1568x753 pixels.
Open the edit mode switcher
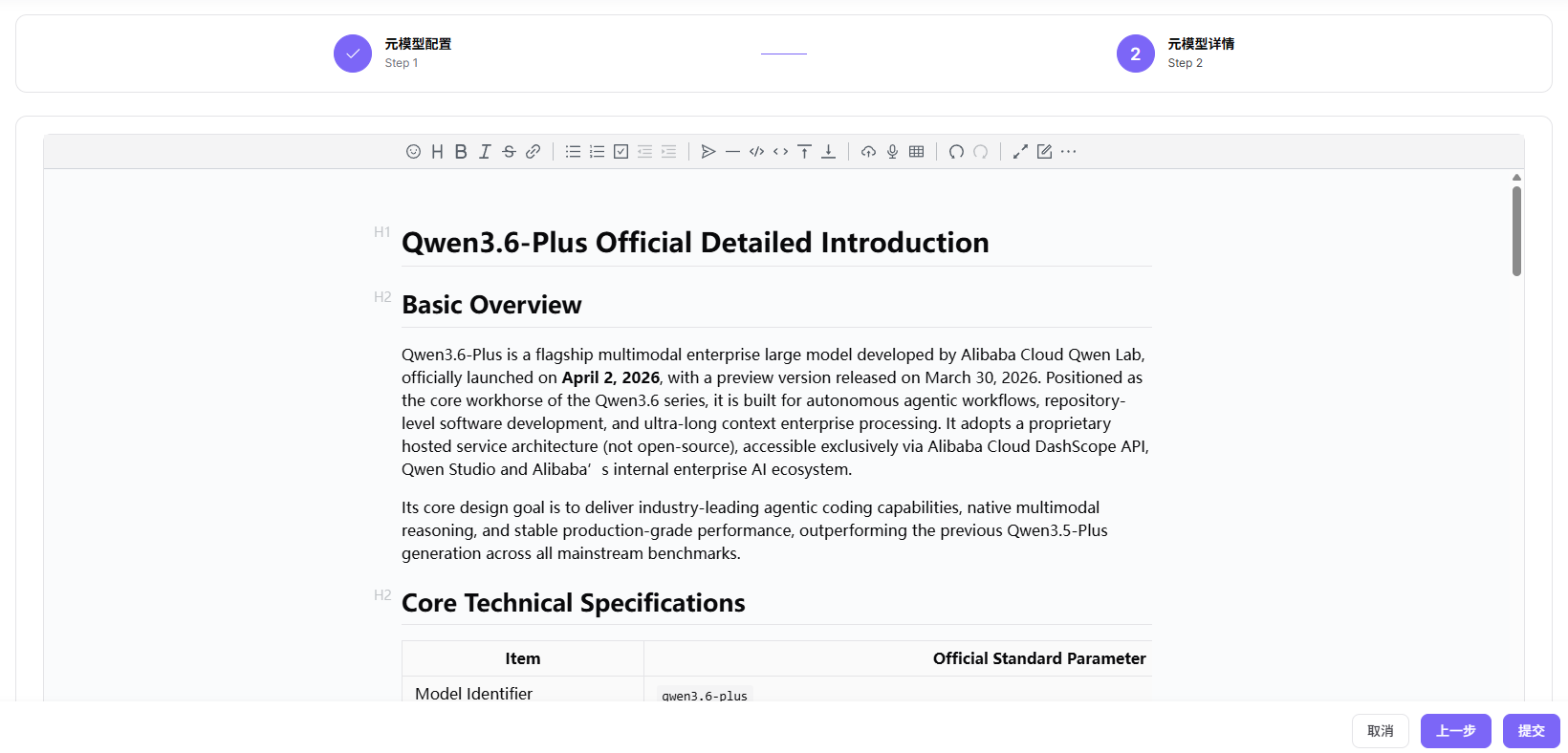(1044, 152)
